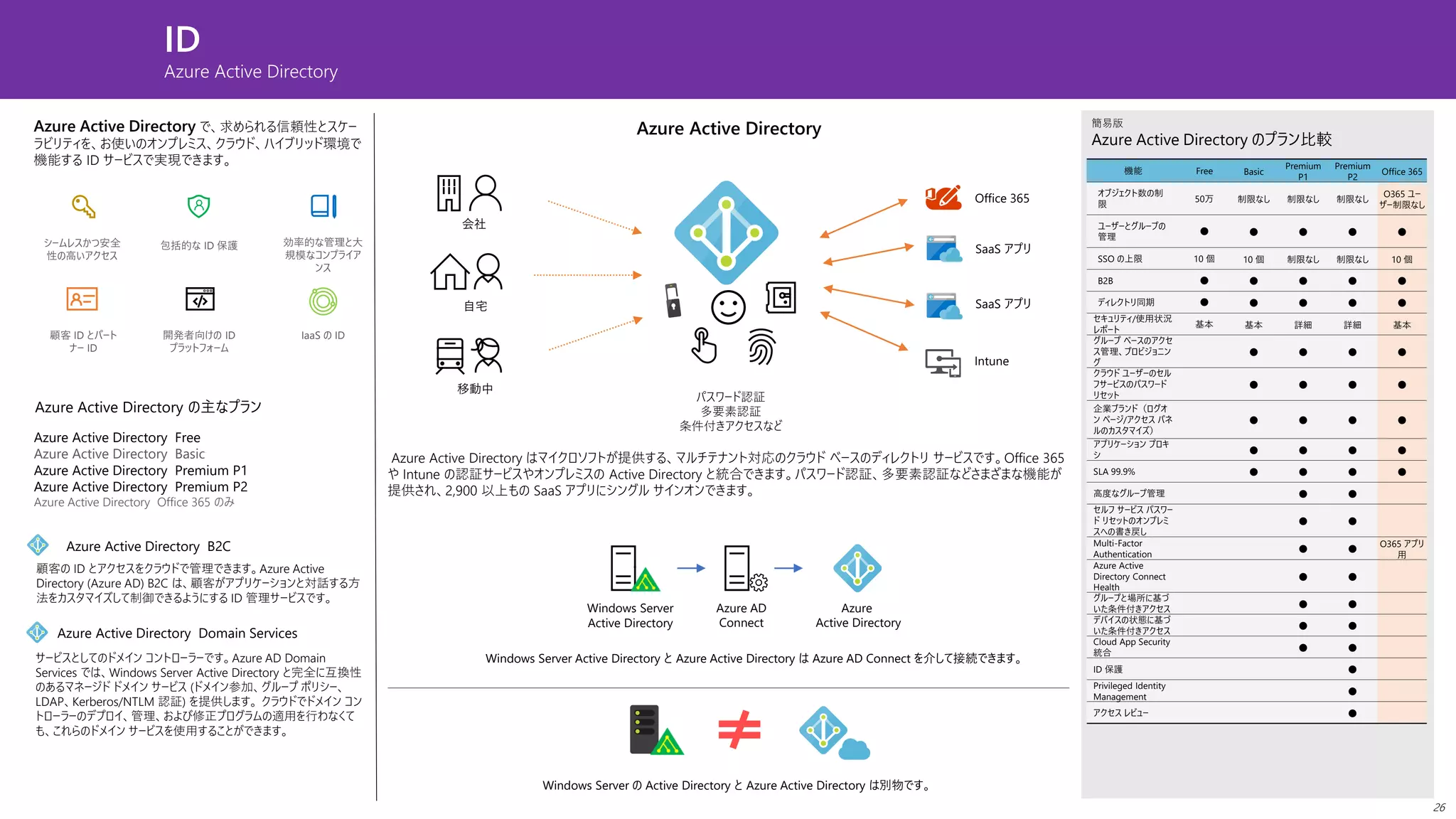
Task: Click the Azure Active Directory のプラン比較 title
Action: click(1211, 139)
